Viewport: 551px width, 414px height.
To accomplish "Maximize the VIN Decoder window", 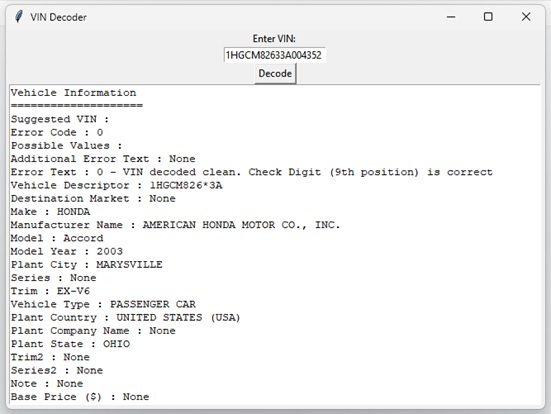I will click(488, 17).
